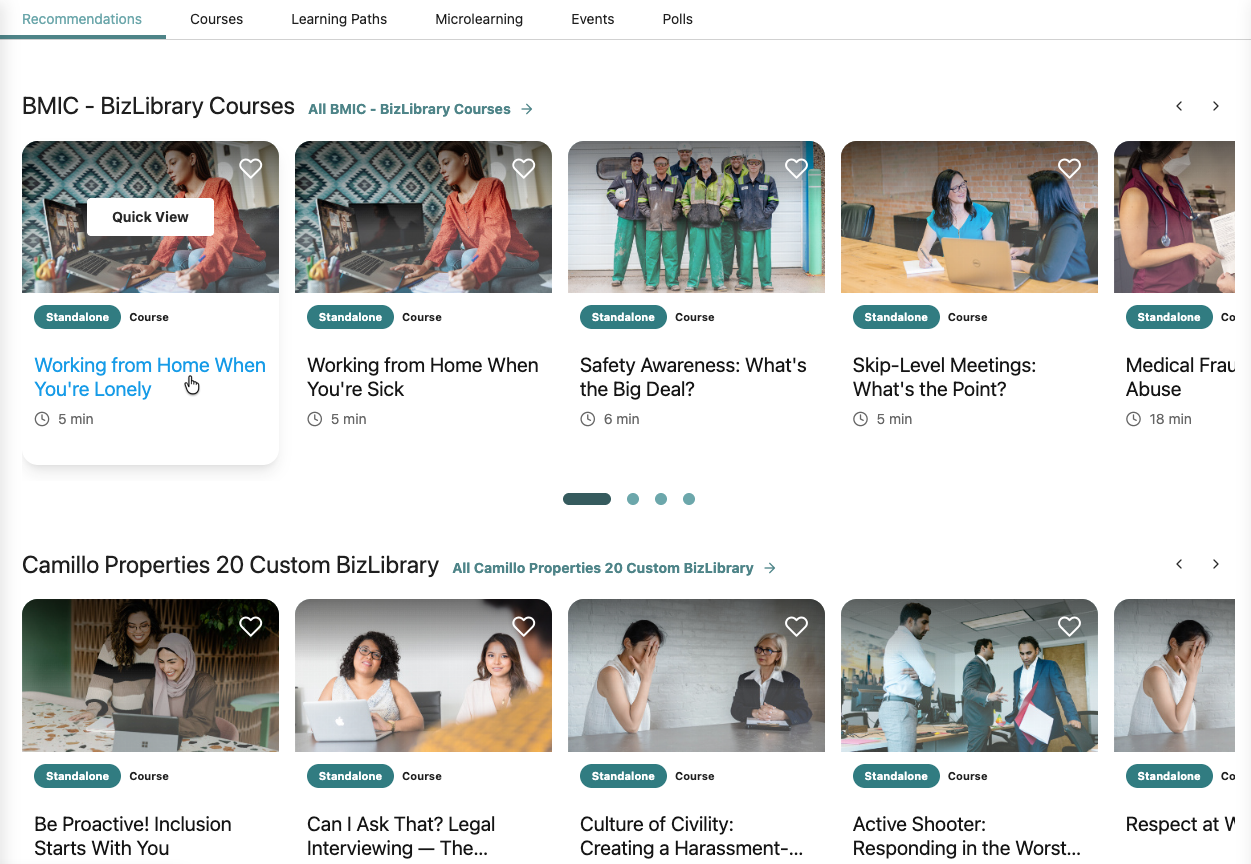
Task: Favorite the Working from Home When You're Lonely course
Action: tap(251, 169)
